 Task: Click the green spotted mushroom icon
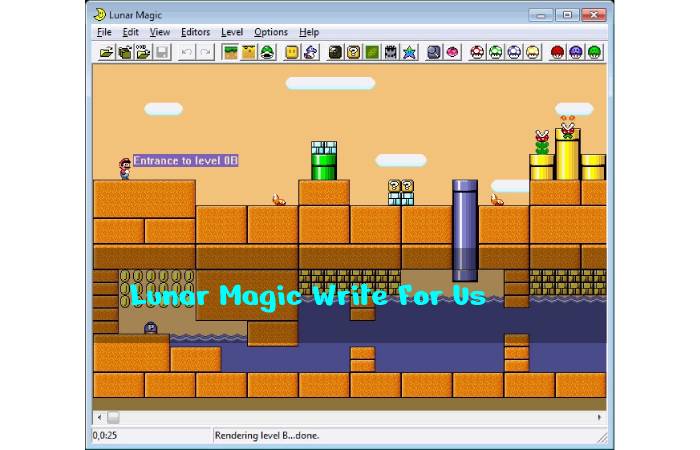(x=496, y=52)
